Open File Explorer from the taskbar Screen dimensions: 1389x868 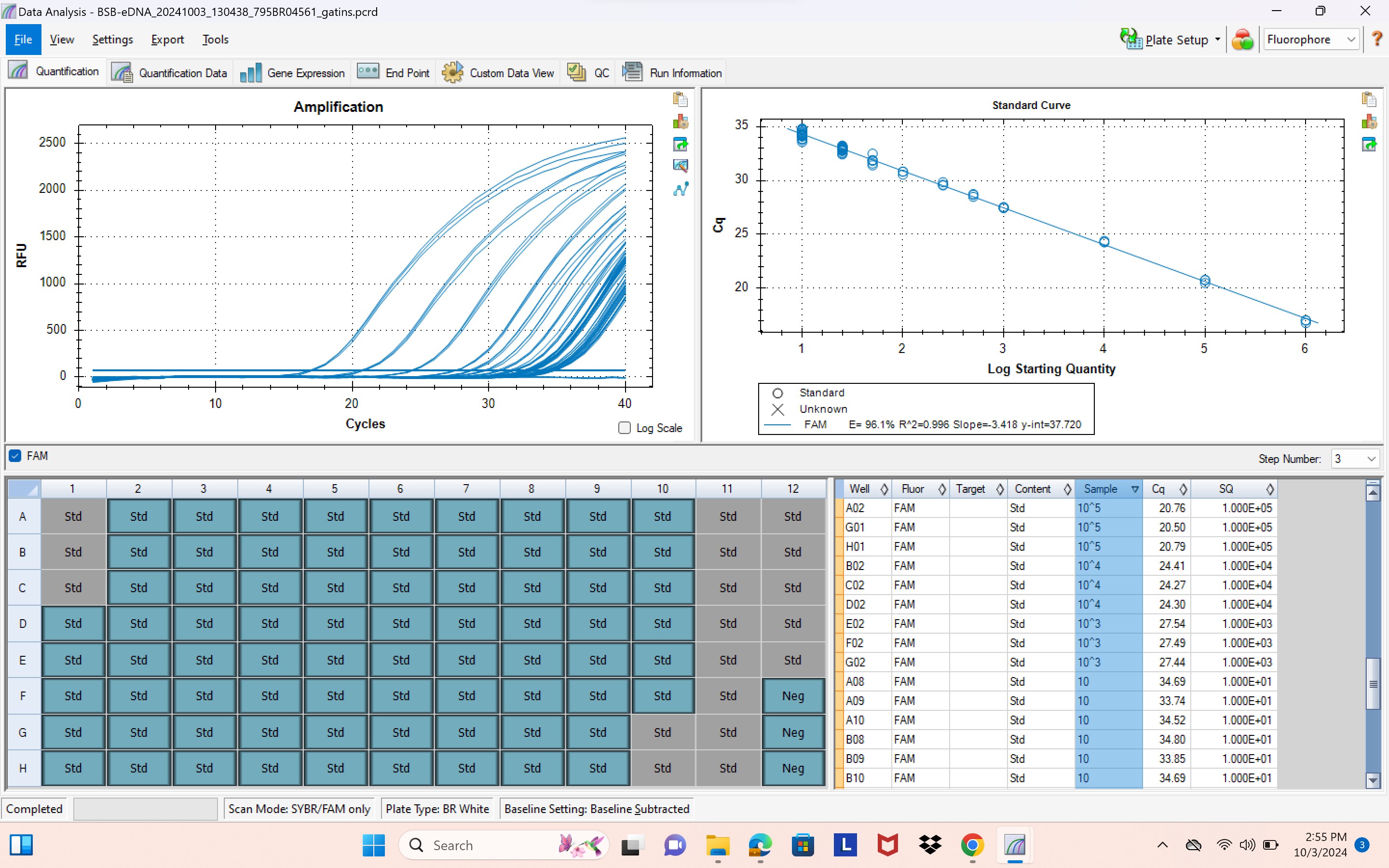[x=718, y=845]
